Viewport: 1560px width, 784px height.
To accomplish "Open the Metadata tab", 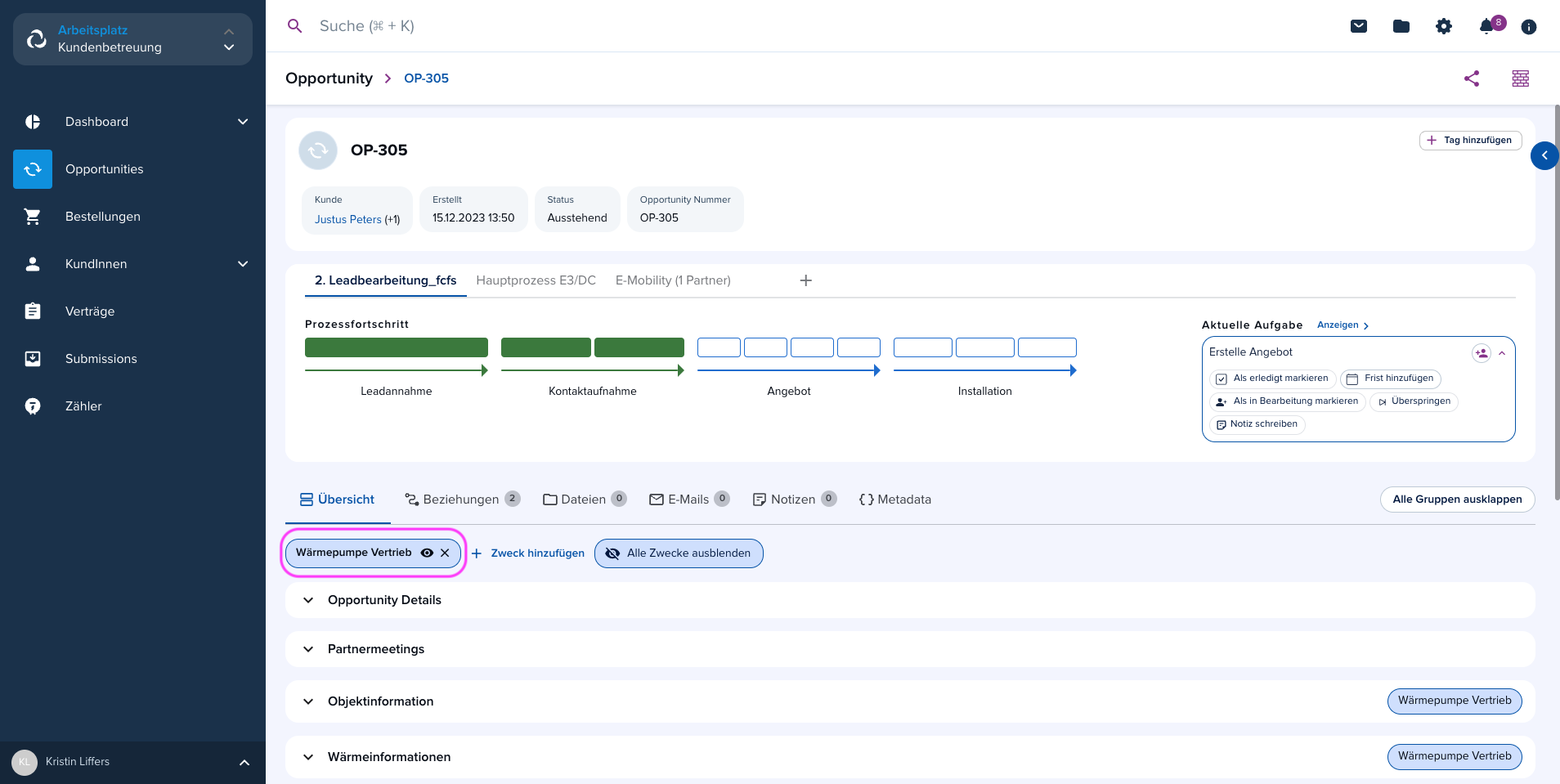I will coord(895,500).
